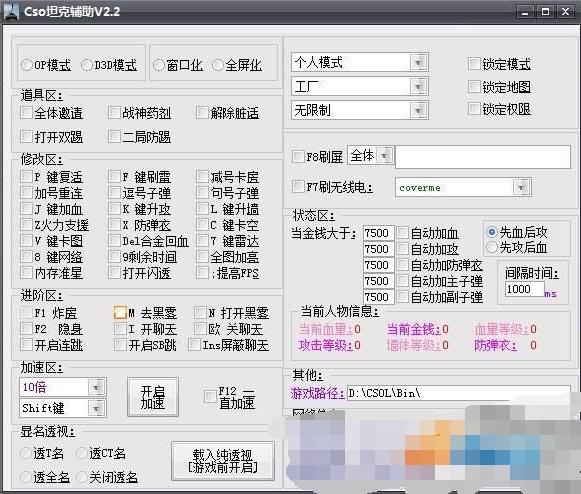
Task: Check Ins屏蔽聊天 option
Action: (194, 345)
